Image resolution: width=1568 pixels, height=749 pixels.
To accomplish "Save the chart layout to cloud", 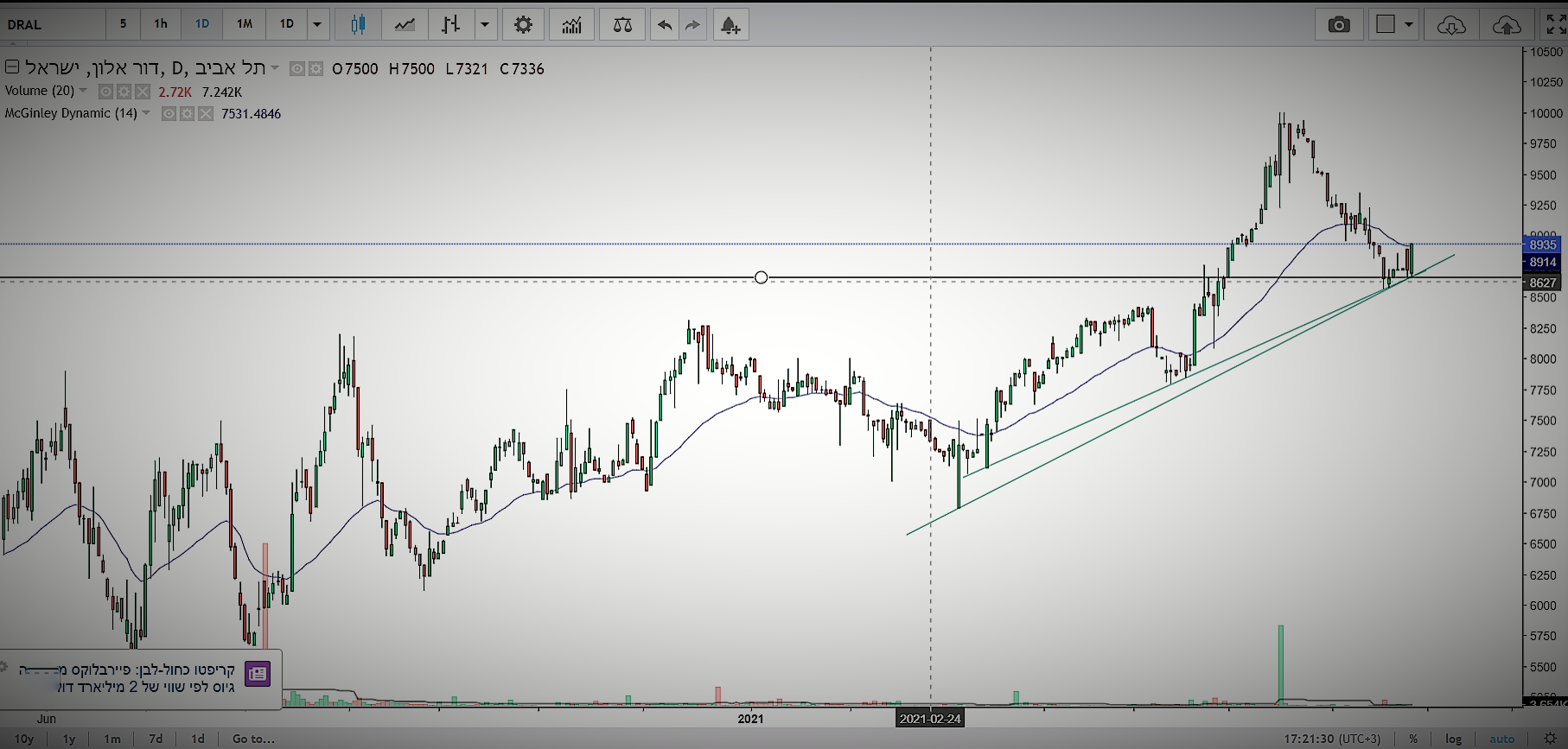I will [x=1507, y=24].
